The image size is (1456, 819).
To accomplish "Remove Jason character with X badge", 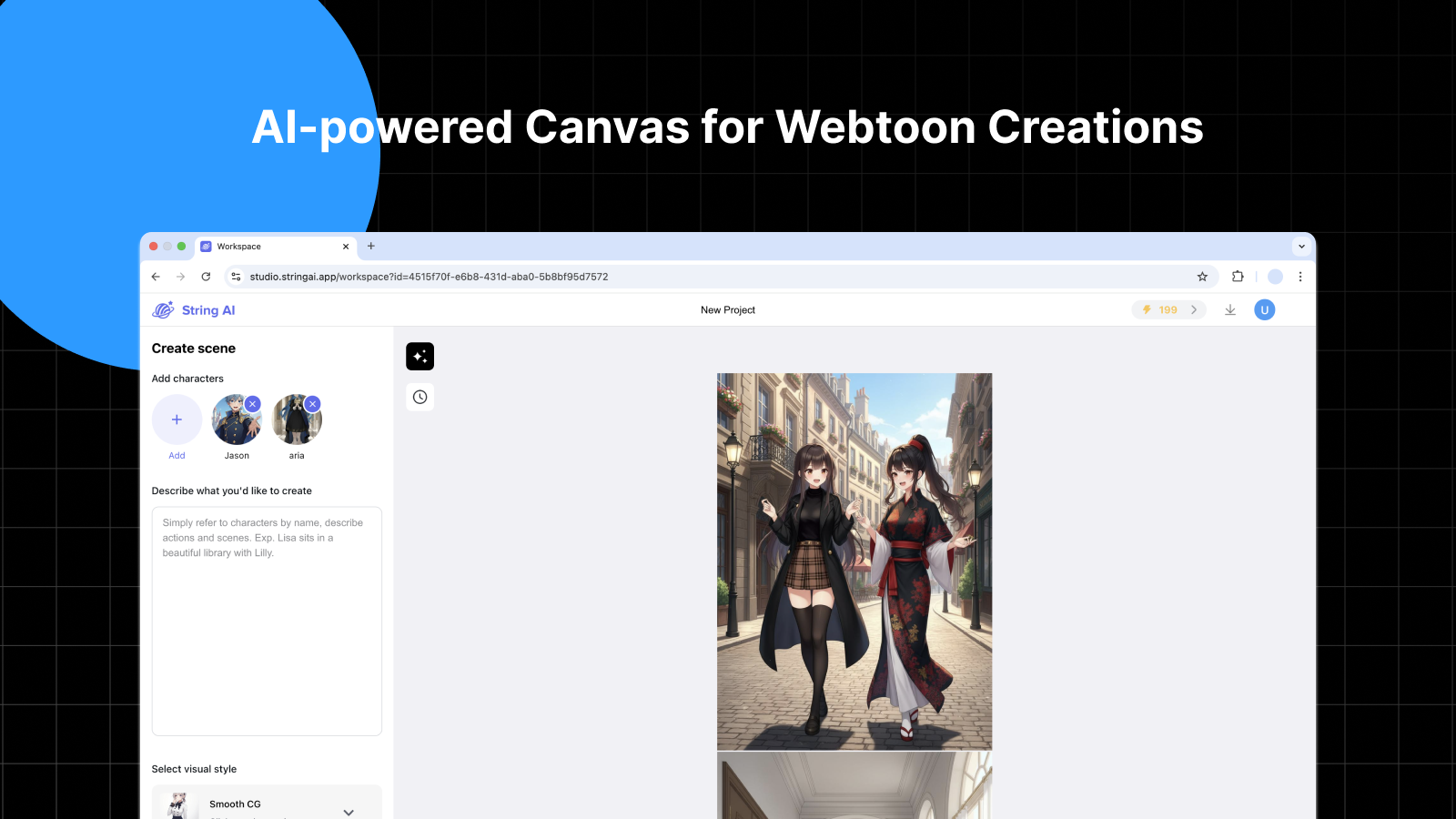I will [253, 404].
